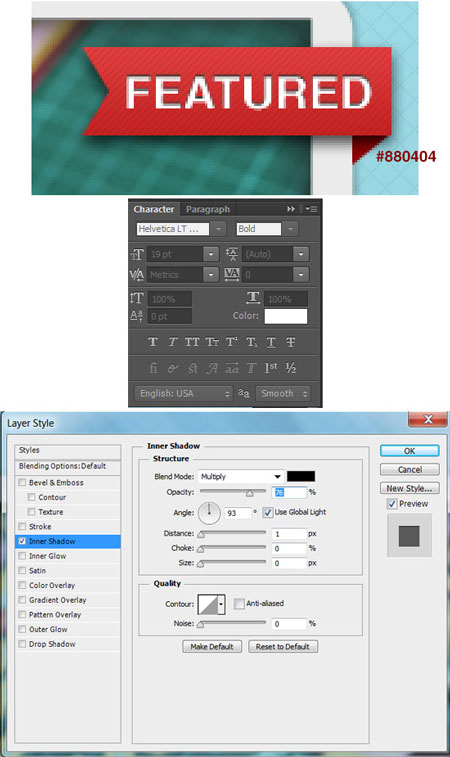Open Character panel flyout menu

pyautogui.click(x=311, y=209)
